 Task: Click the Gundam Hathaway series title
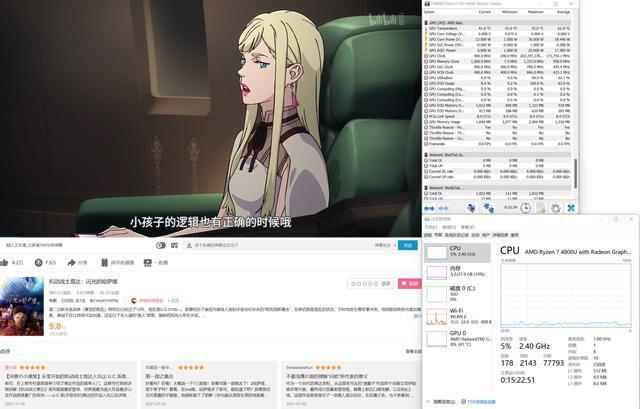pyautogui.click(x=83, y=282)
